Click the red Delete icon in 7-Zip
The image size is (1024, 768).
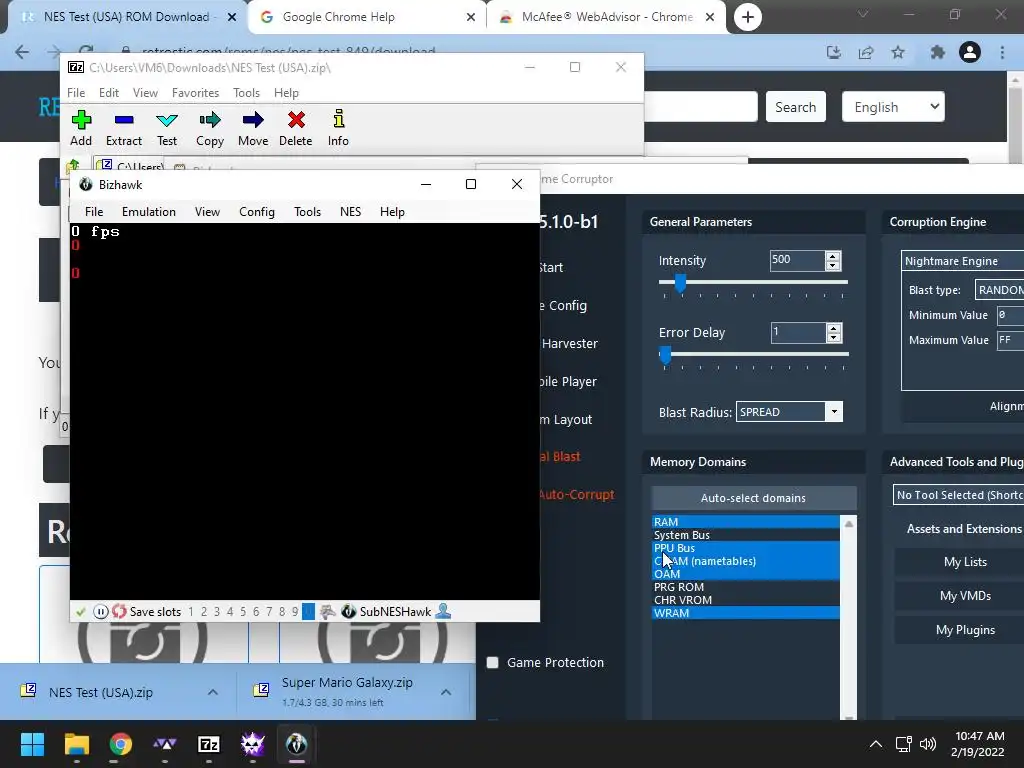(296, 120)
